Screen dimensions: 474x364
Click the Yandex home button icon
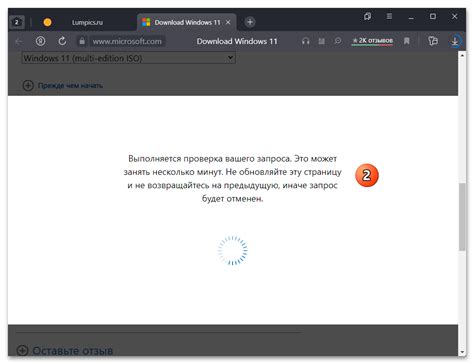pos(41,41)
